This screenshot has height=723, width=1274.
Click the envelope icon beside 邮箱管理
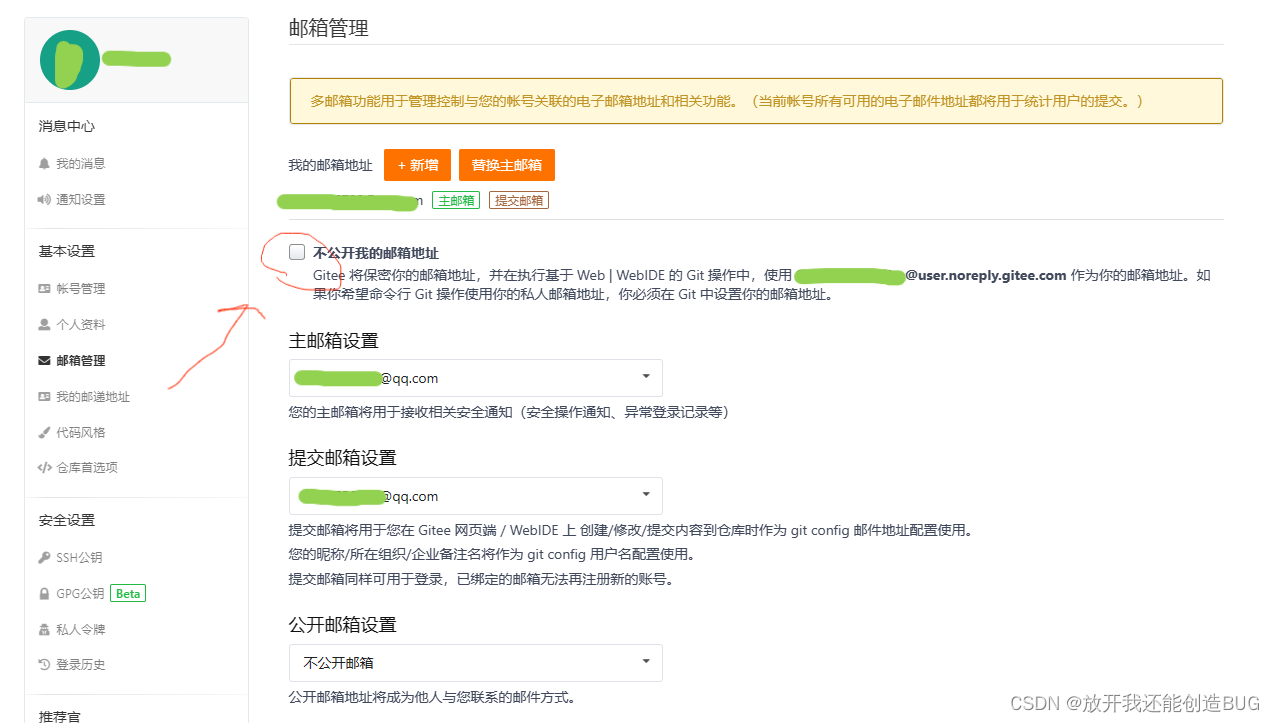[x=44, y=360]
